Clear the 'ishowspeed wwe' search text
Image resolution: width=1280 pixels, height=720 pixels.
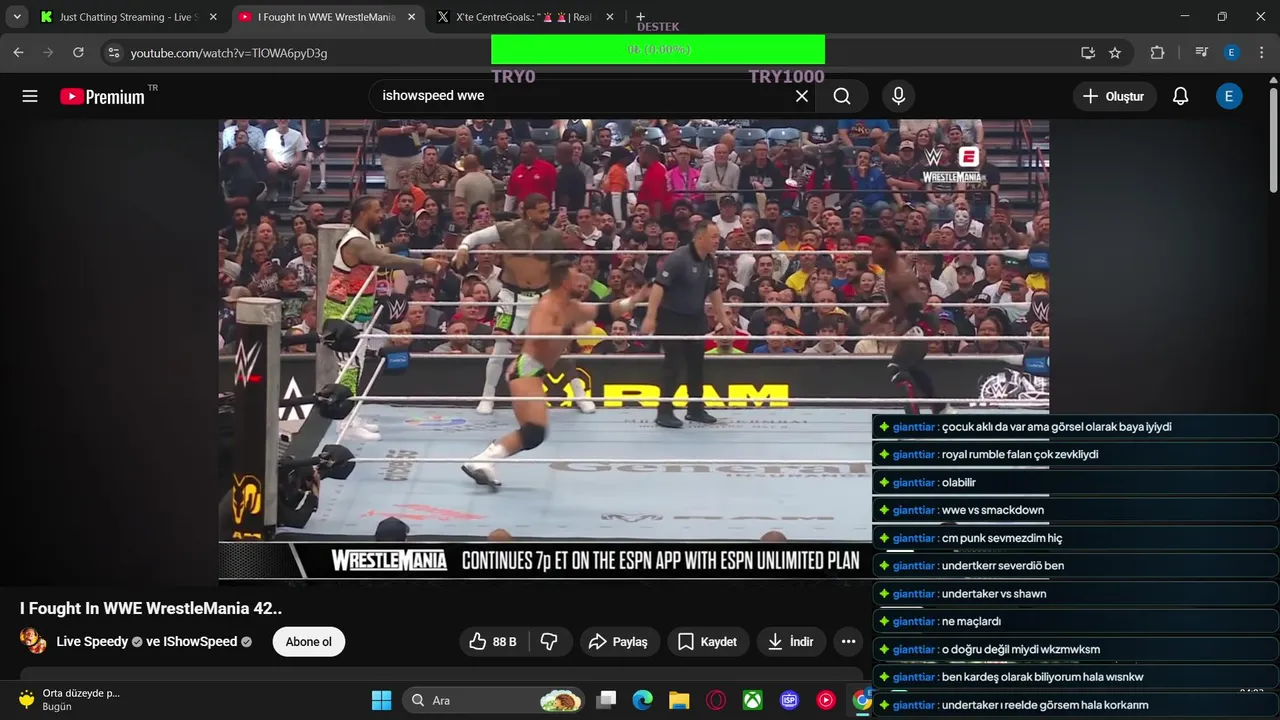[801, 96]
